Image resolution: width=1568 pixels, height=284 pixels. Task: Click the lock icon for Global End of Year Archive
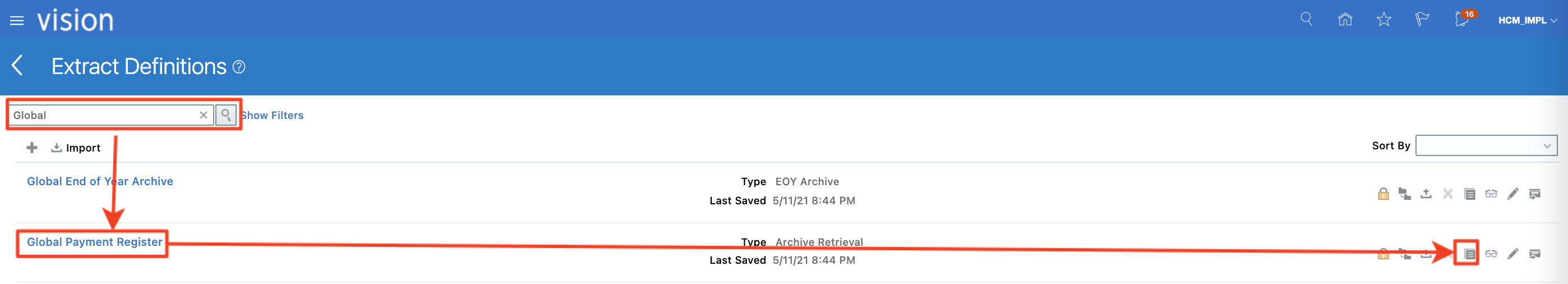tap(1383, 194)
